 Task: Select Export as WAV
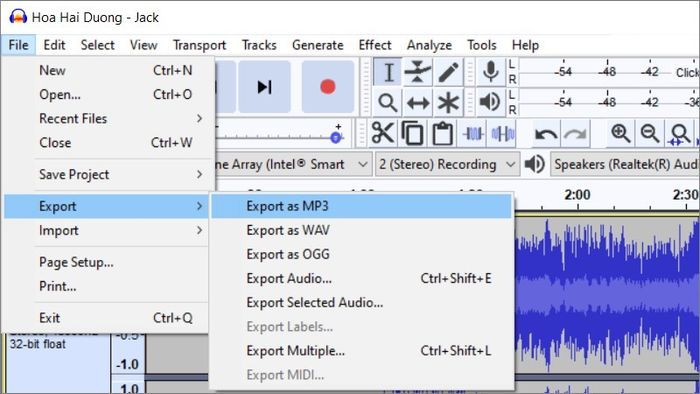362,230
